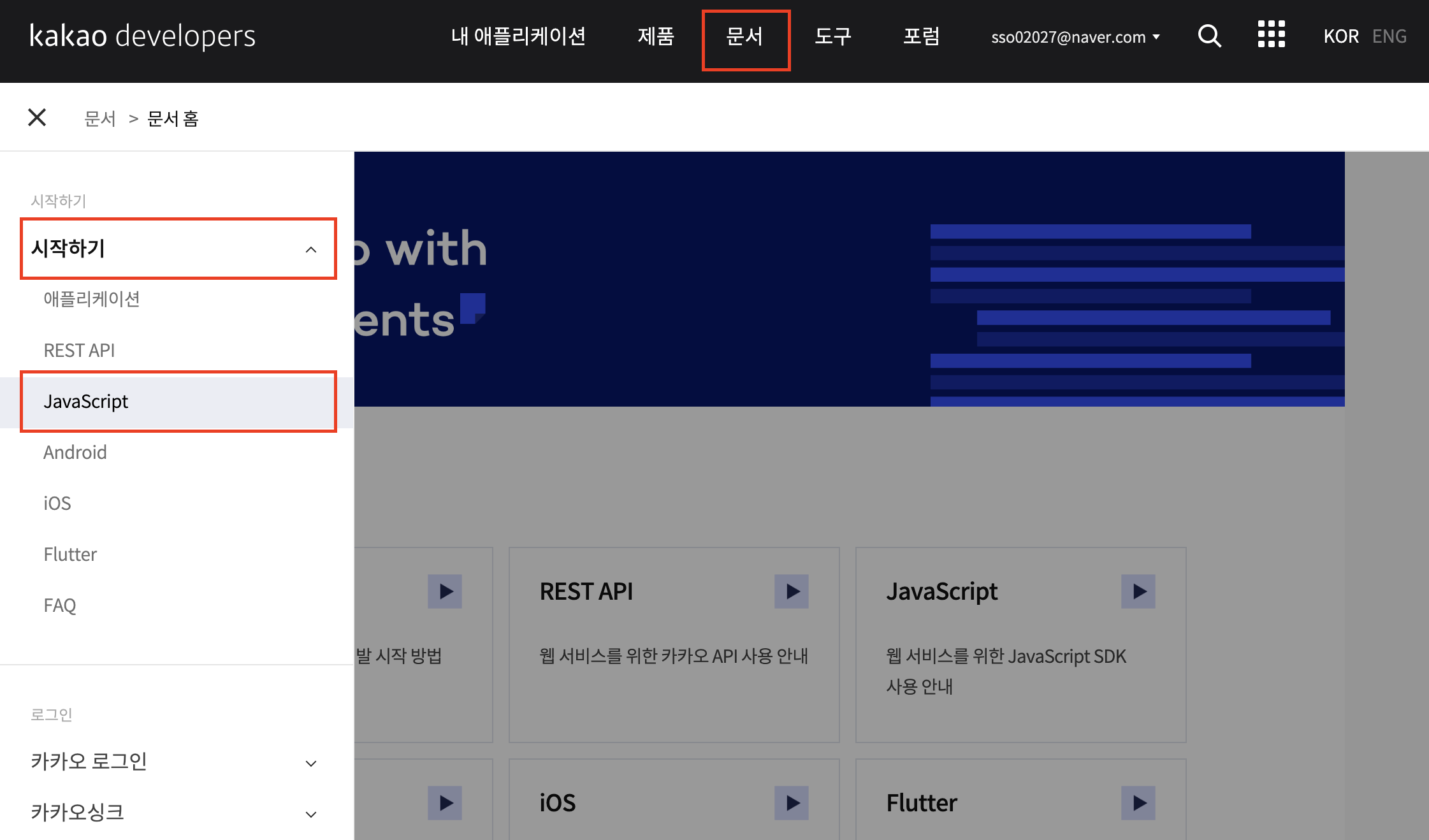Click the arrow icon on REST API card
The width and height of the screenshot is (1429, 840).
click(792, 591)
